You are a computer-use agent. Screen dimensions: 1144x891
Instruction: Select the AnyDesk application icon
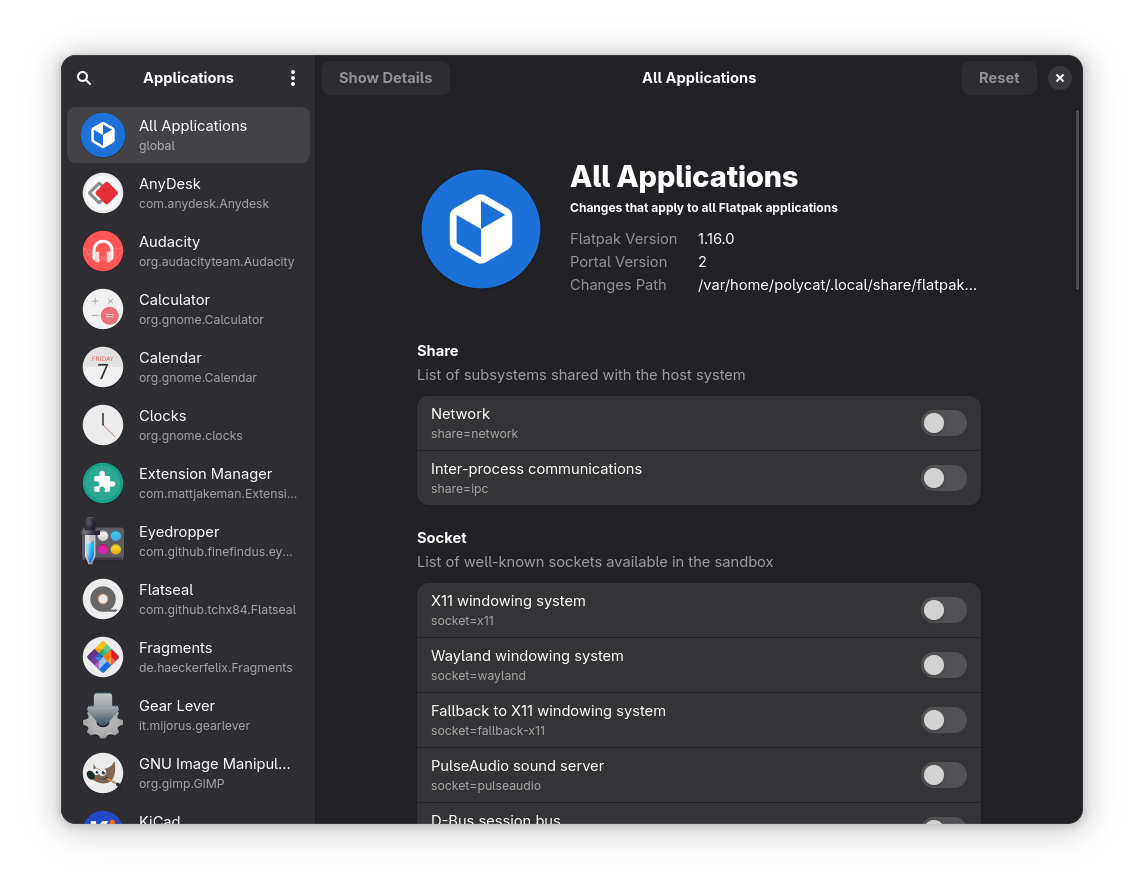103,193
